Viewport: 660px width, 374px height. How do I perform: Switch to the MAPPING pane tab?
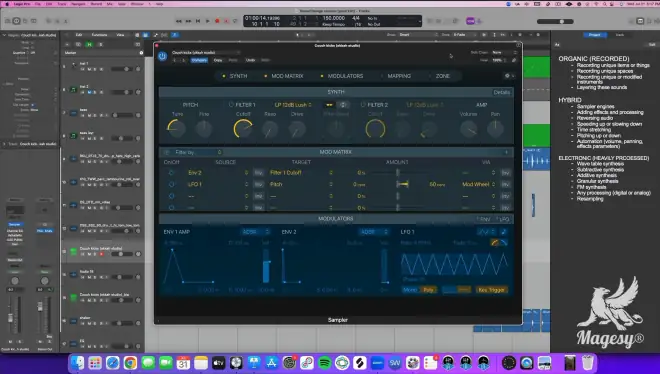coord(399,76)
